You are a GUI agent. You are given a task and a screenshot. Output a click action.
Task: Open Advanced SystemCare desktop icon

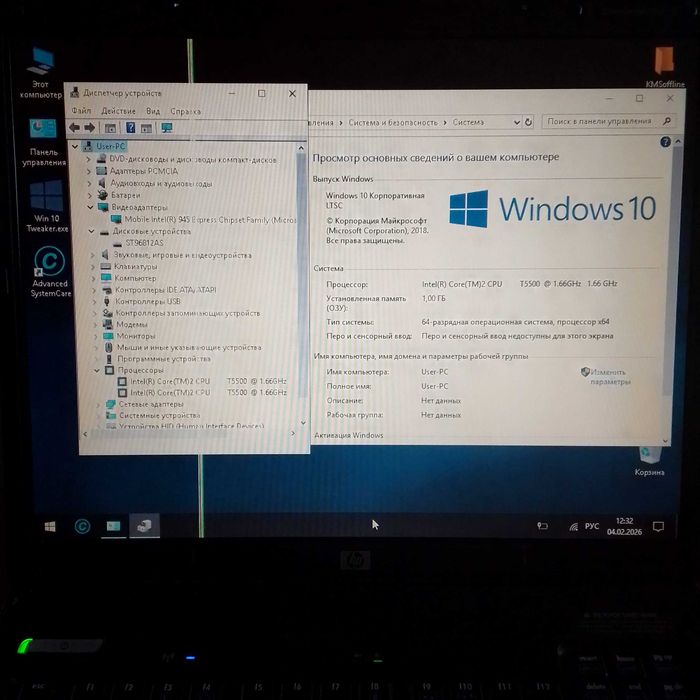click(x=50, y=271)
